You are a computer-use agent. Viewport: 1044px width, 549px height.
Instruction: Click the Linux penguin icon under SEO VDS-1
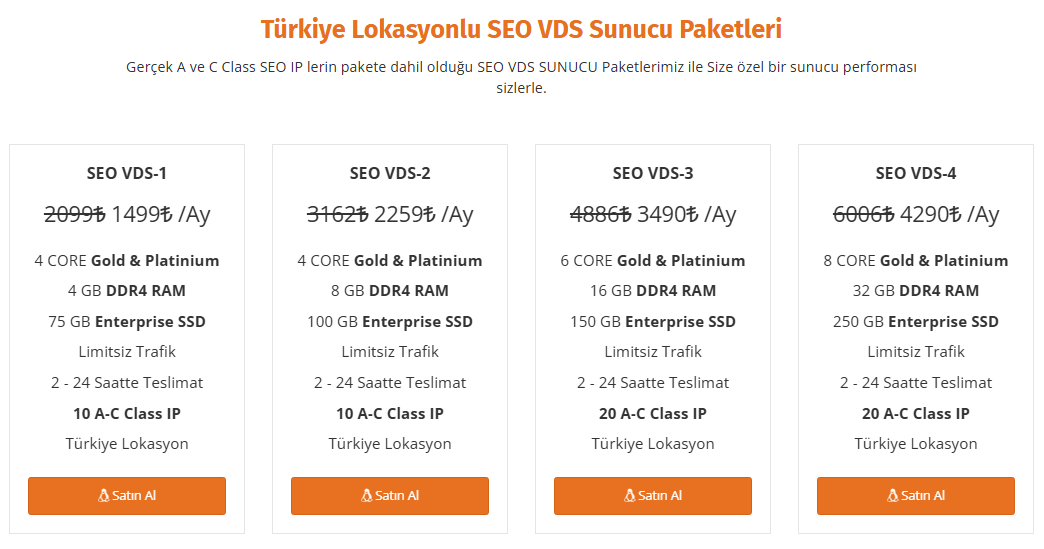point(103,496)
